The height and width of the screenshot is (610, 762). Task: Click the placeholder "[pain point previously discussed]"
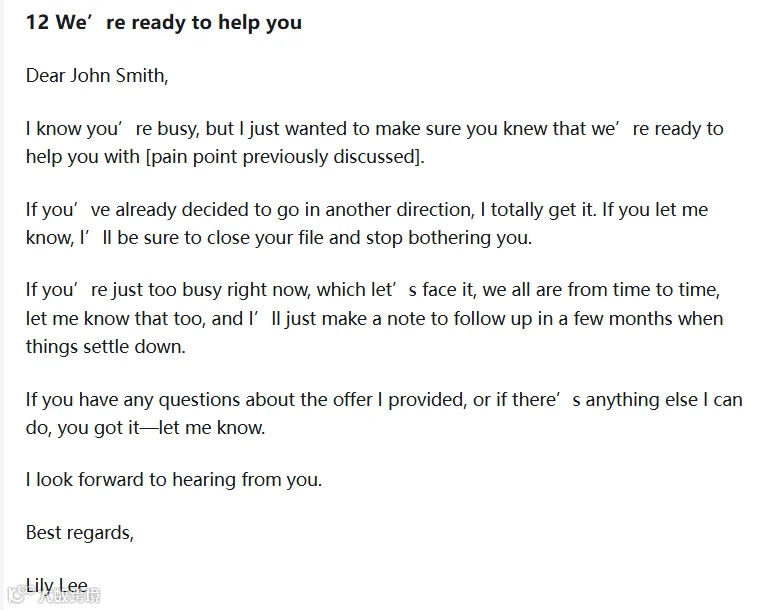pos(283,157)
